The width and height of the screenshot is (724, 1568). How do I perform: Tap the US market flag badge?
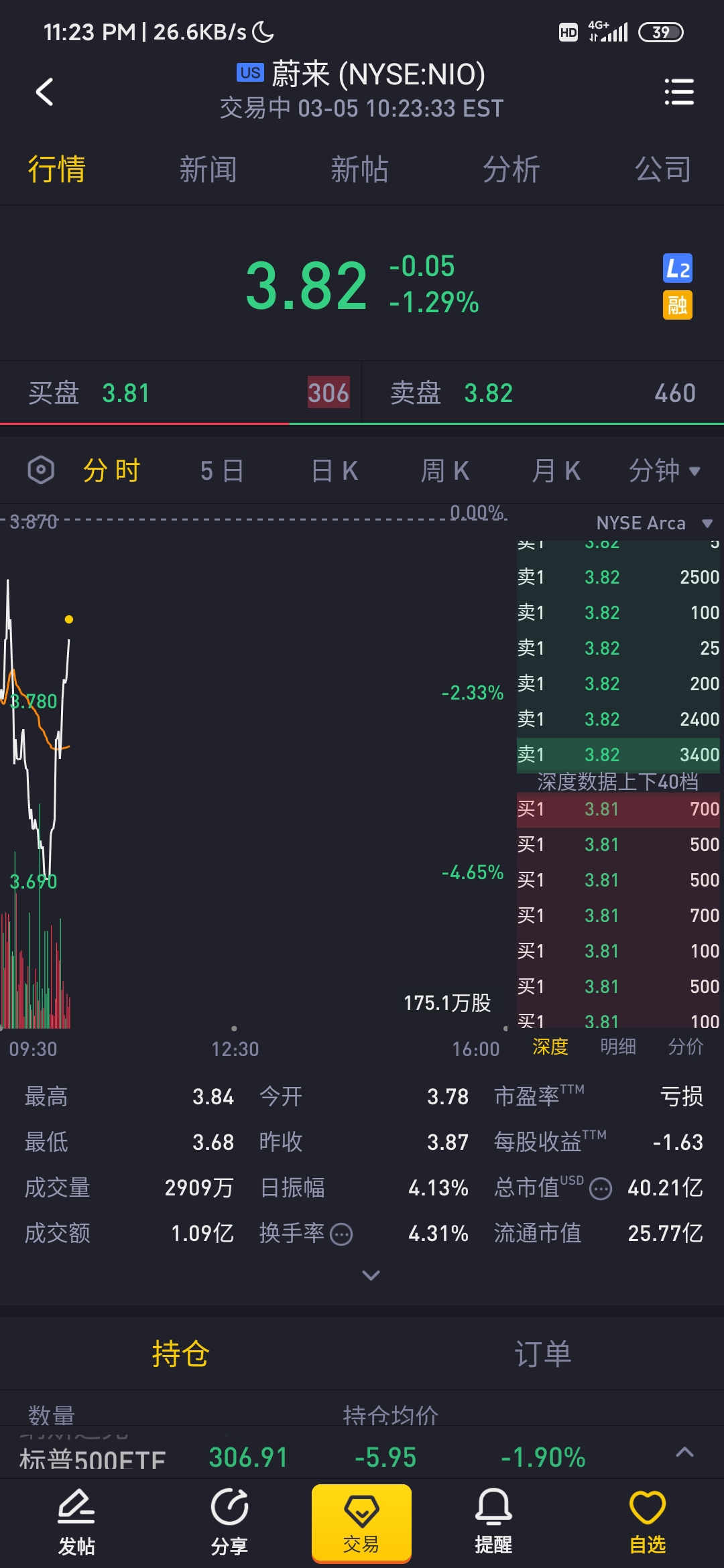pos(250,72)
